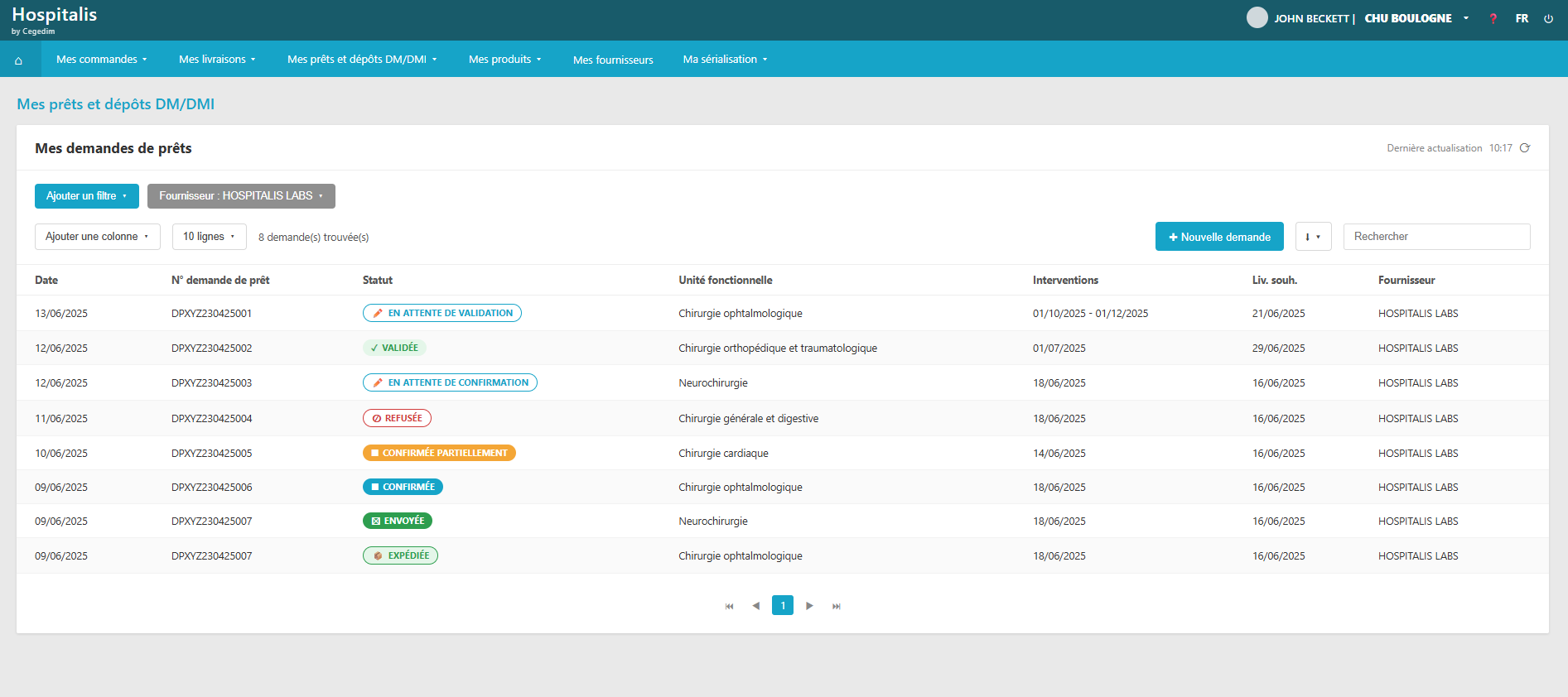
Task: Click the Nouvelle demande button
Action: point(1219,237)
